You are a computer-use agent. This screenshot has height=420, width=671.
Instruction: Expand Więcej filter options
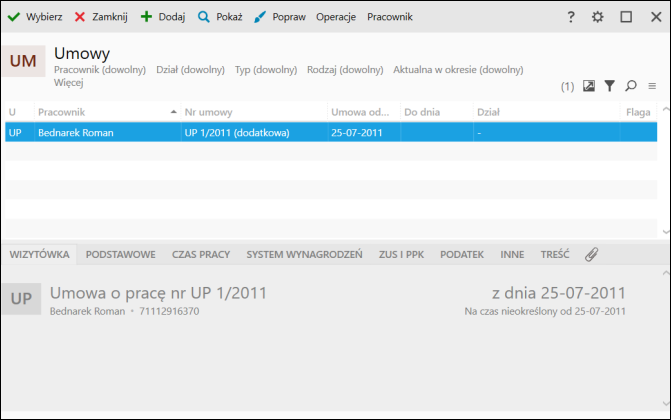[68, 83]
